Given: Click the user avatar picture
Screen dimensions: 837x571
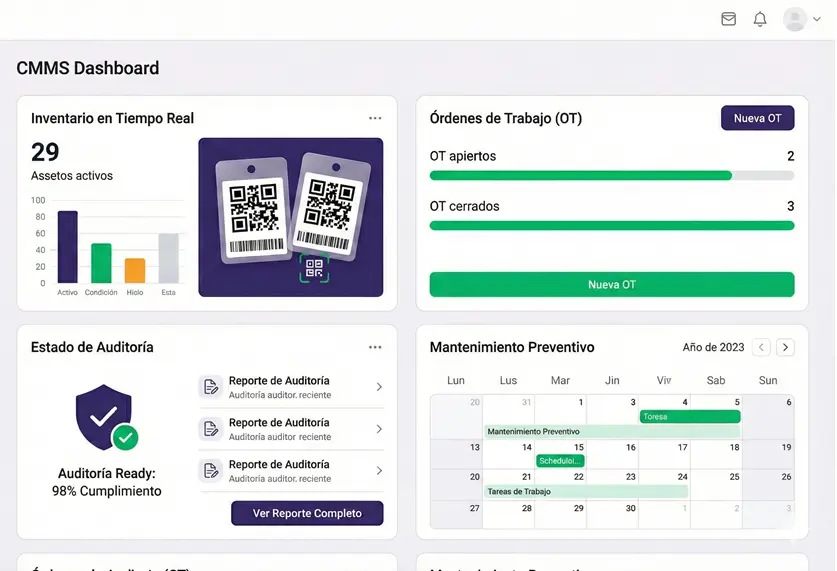Looking at the screenshot, I should pyautogui.click(x=794, y=19).
